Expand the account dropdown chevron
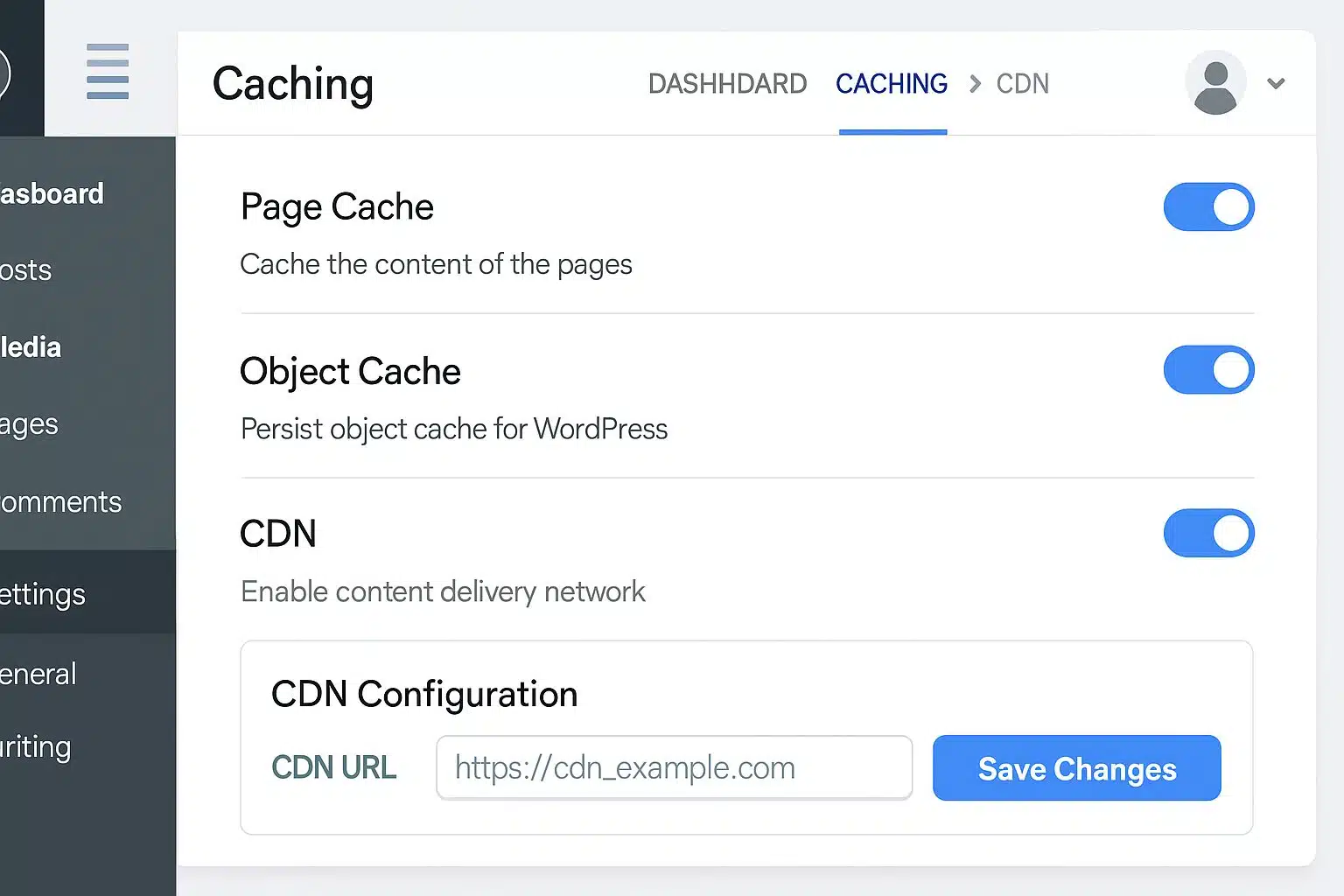 click(1276, 84)
